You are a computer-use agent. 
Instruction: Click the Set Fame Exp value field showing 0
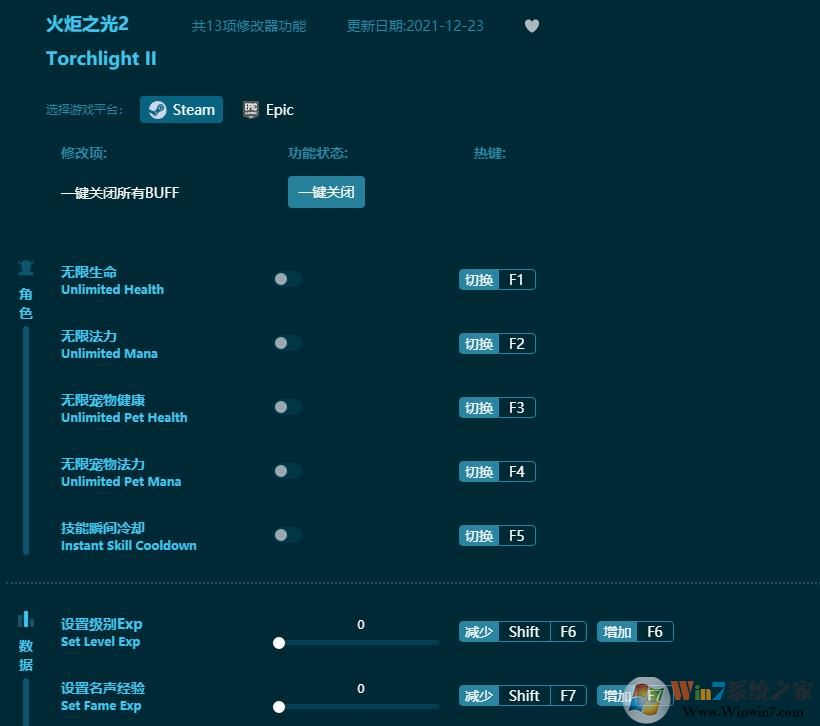point(360,688)
